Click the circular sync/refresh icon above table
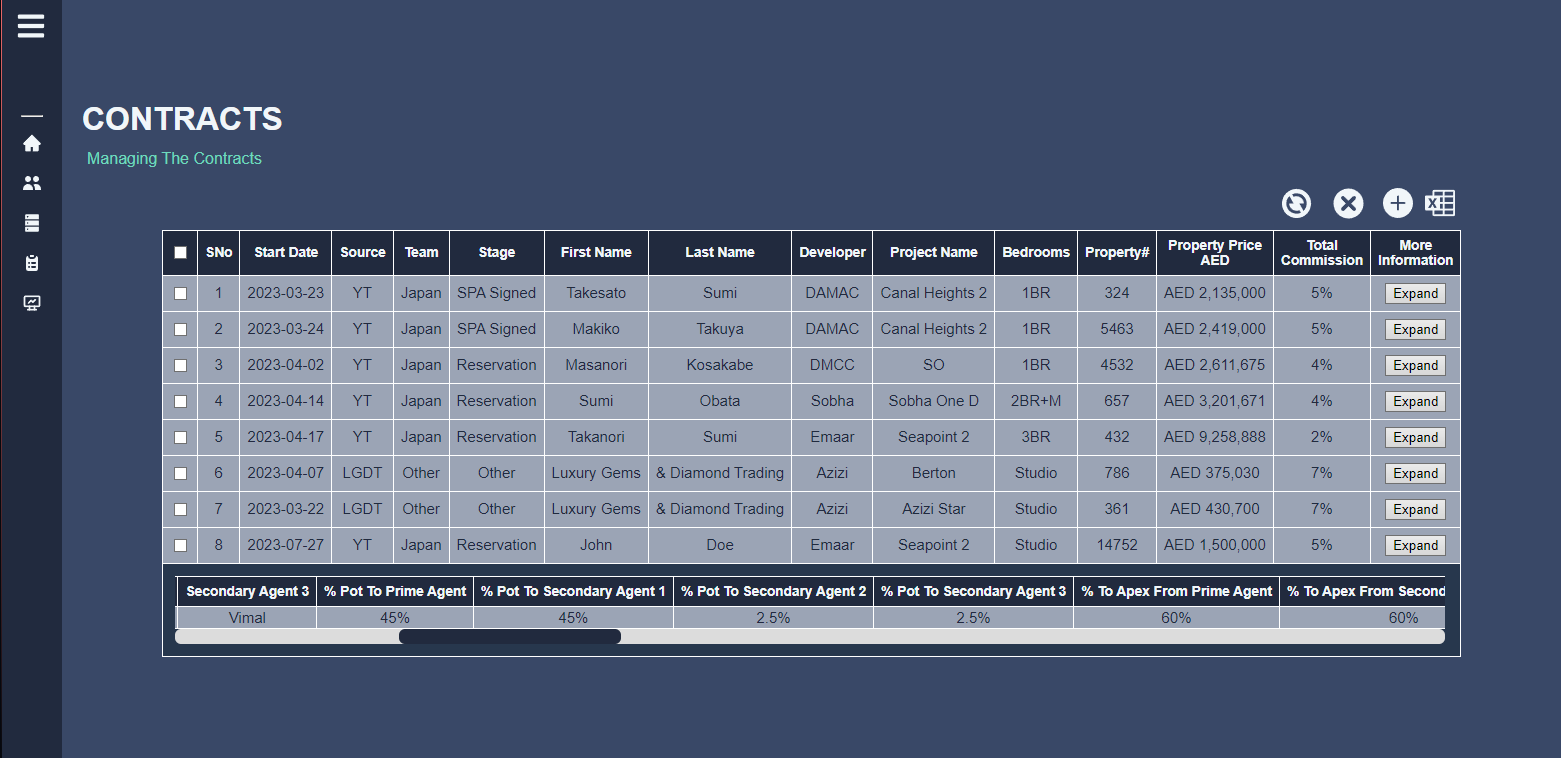 (1296, 204)
